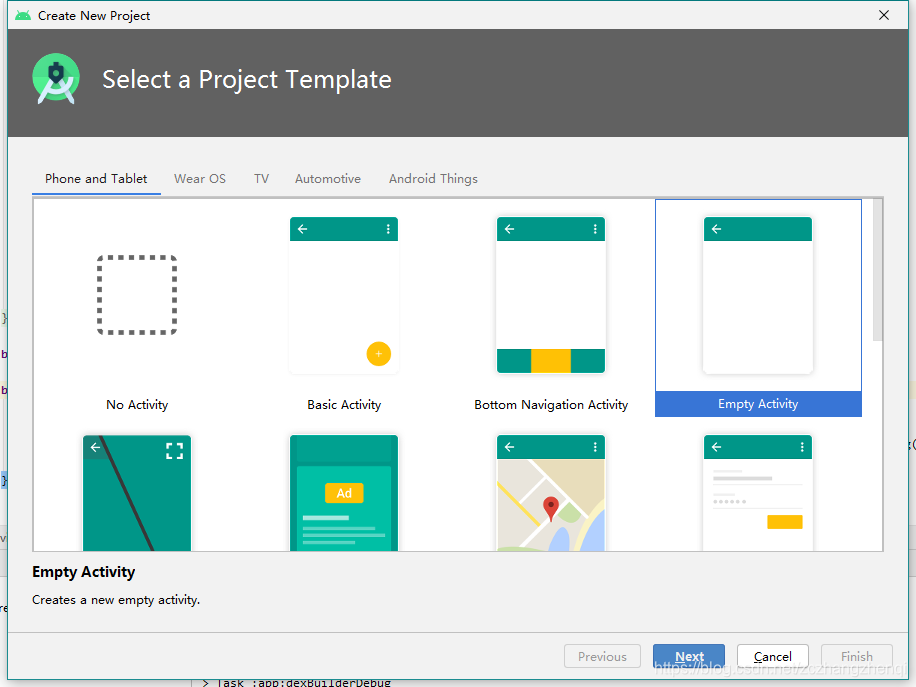Open the Wear OS tab
Image resolution: width=916 pixels, height=687 pixels.
200,179
